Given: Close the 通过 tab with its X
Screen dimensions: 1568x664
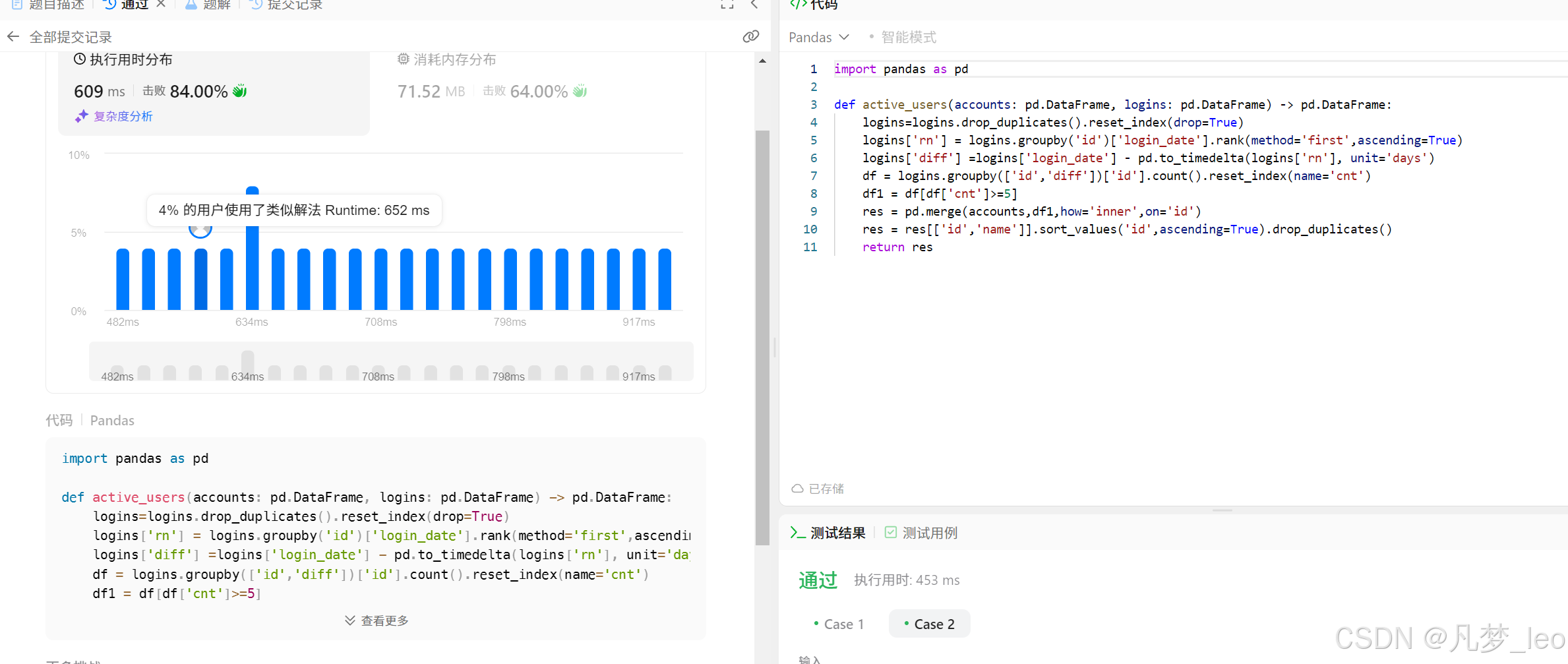Looking at the screenshot, I should [x=161, y=5].
